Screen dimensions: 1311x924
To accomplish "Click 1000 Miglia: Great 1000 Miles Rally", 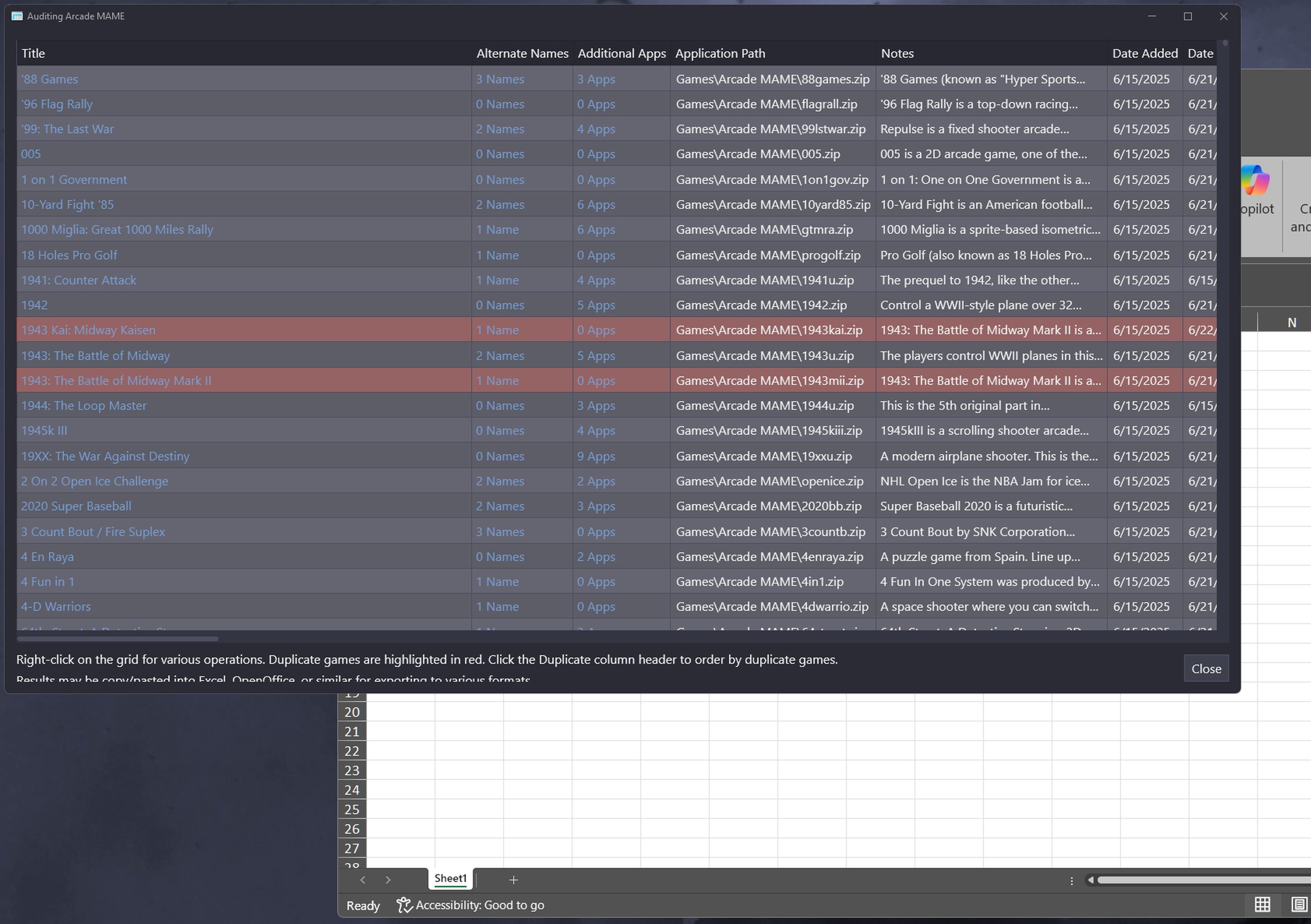I will [x=117, y=230].
